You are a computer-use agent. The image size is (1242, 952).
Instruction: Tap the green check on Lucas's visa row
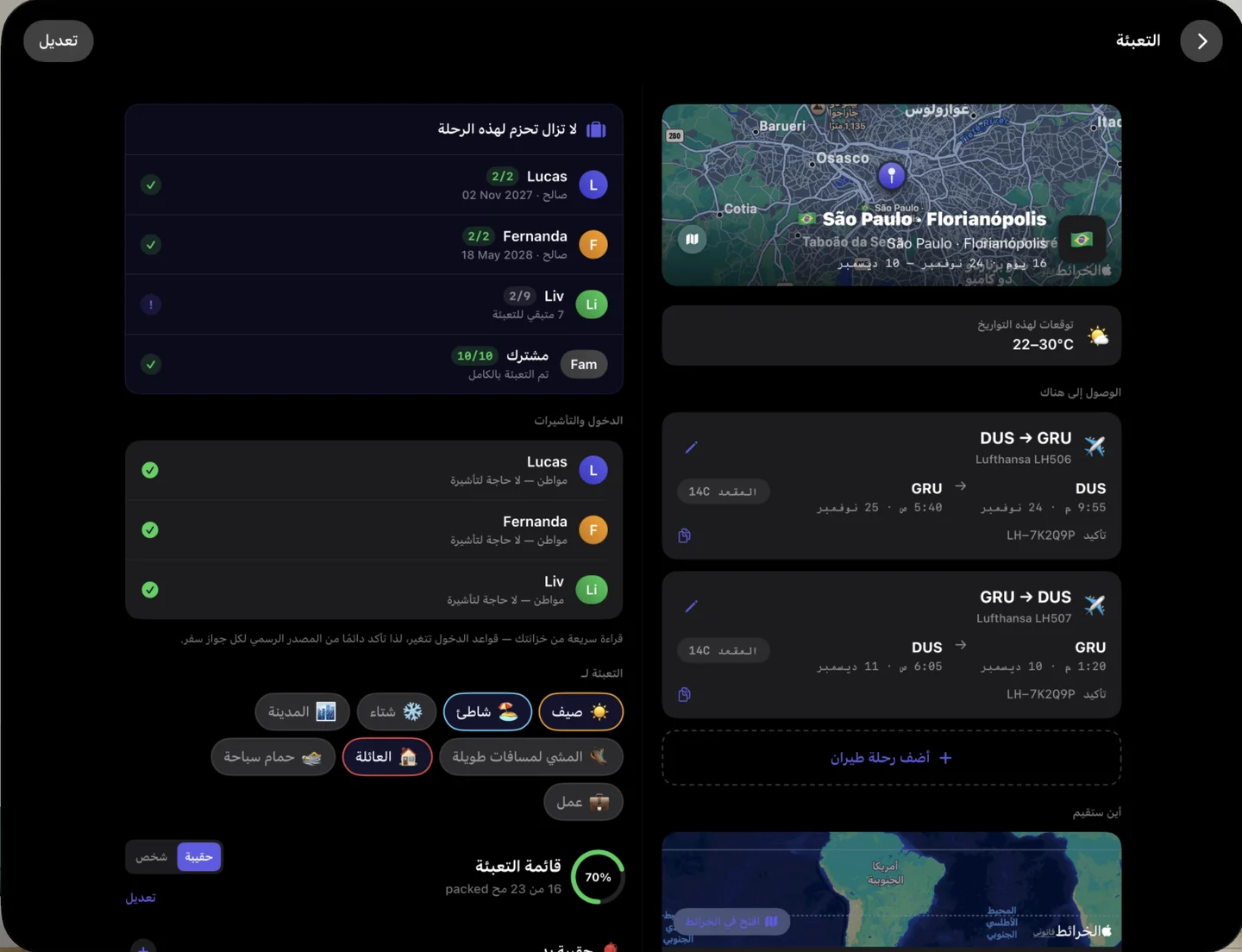click(150, 470)
